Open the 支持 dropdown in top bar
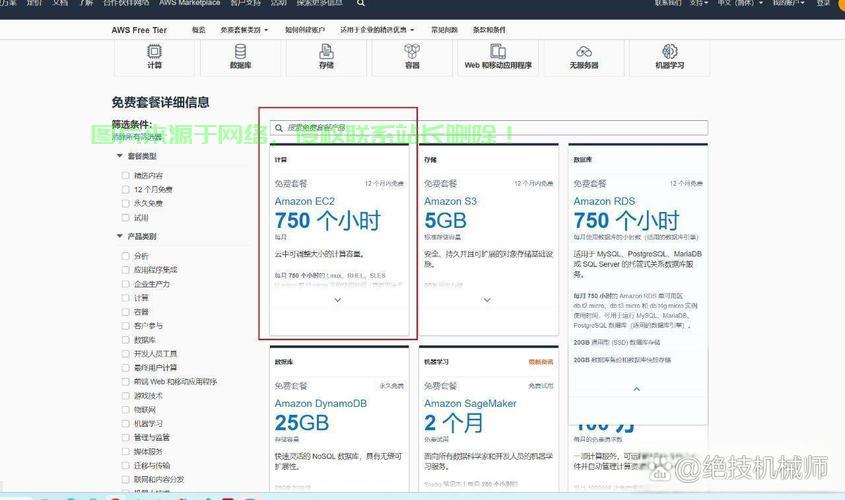 [x=699, y=3]
